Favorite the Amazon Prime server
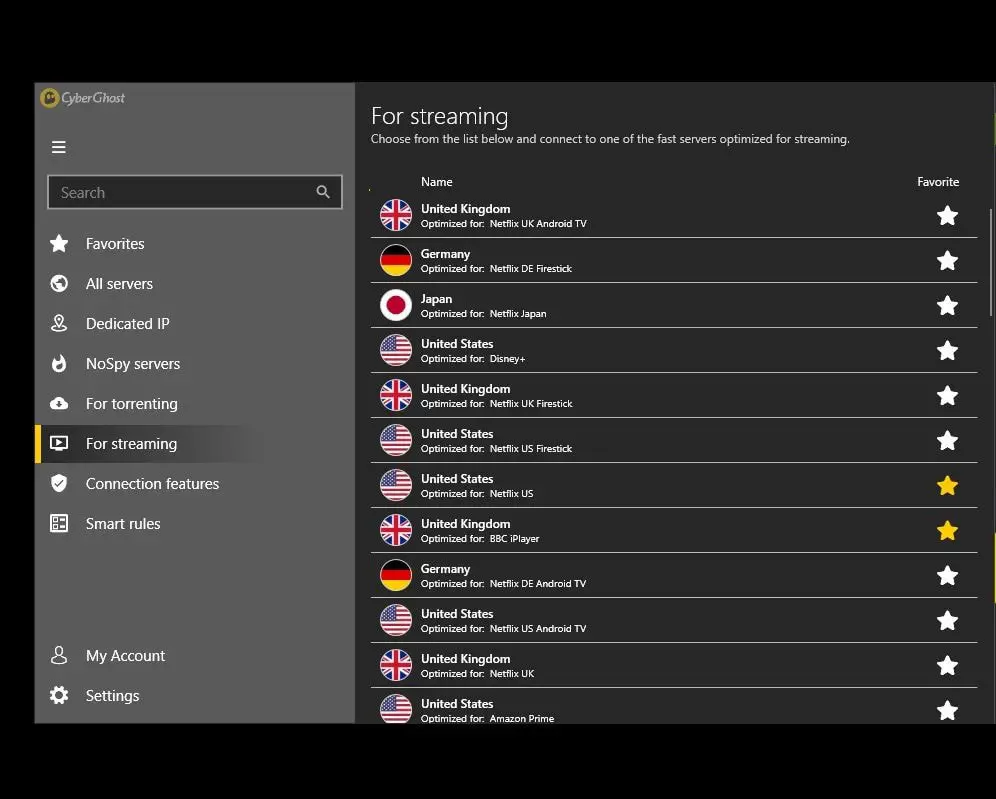The height and width of the screenshot is (799, 996). pos(947,710)
